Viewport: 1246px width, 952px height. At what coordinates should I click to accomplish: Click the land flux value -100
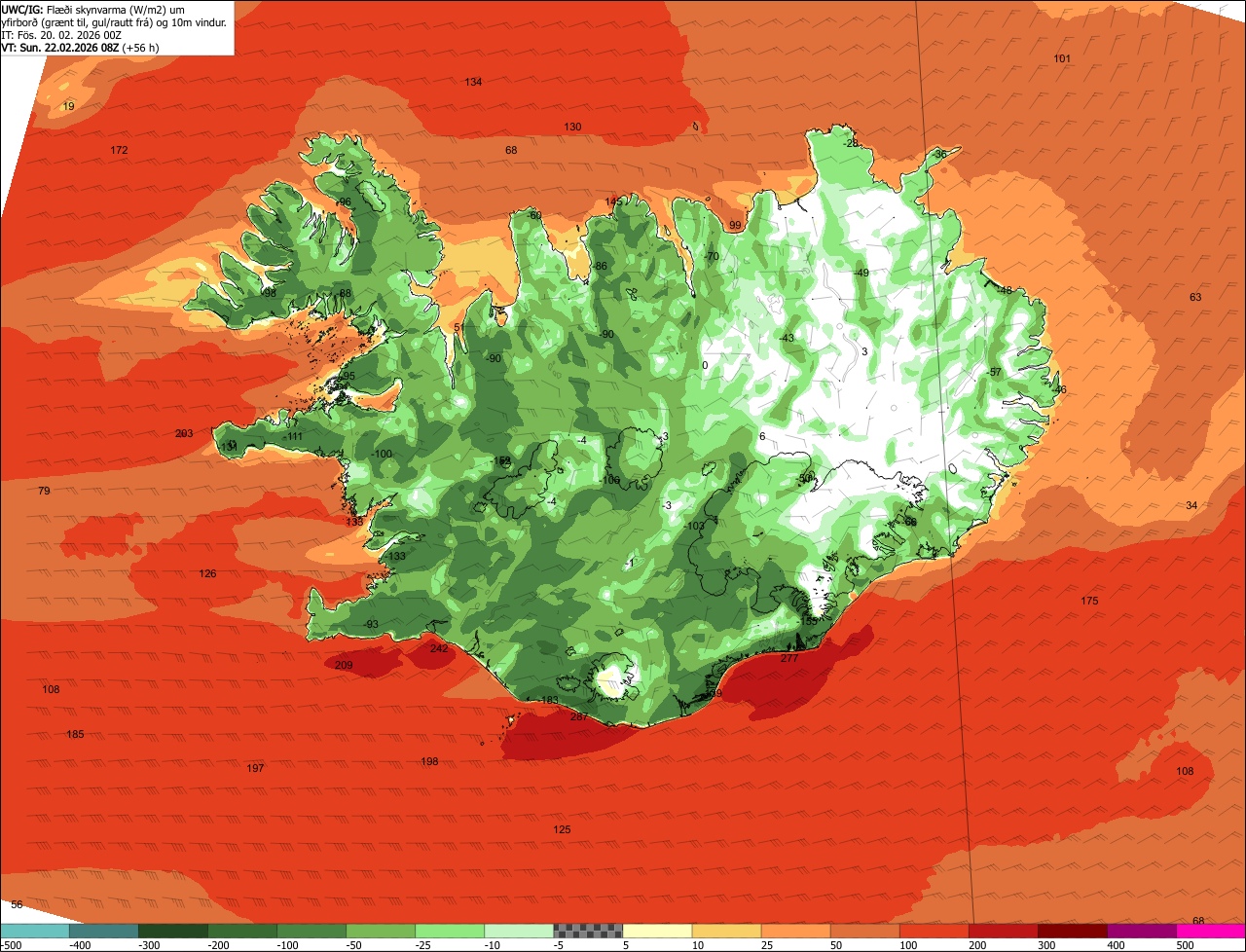click(382, 454)
